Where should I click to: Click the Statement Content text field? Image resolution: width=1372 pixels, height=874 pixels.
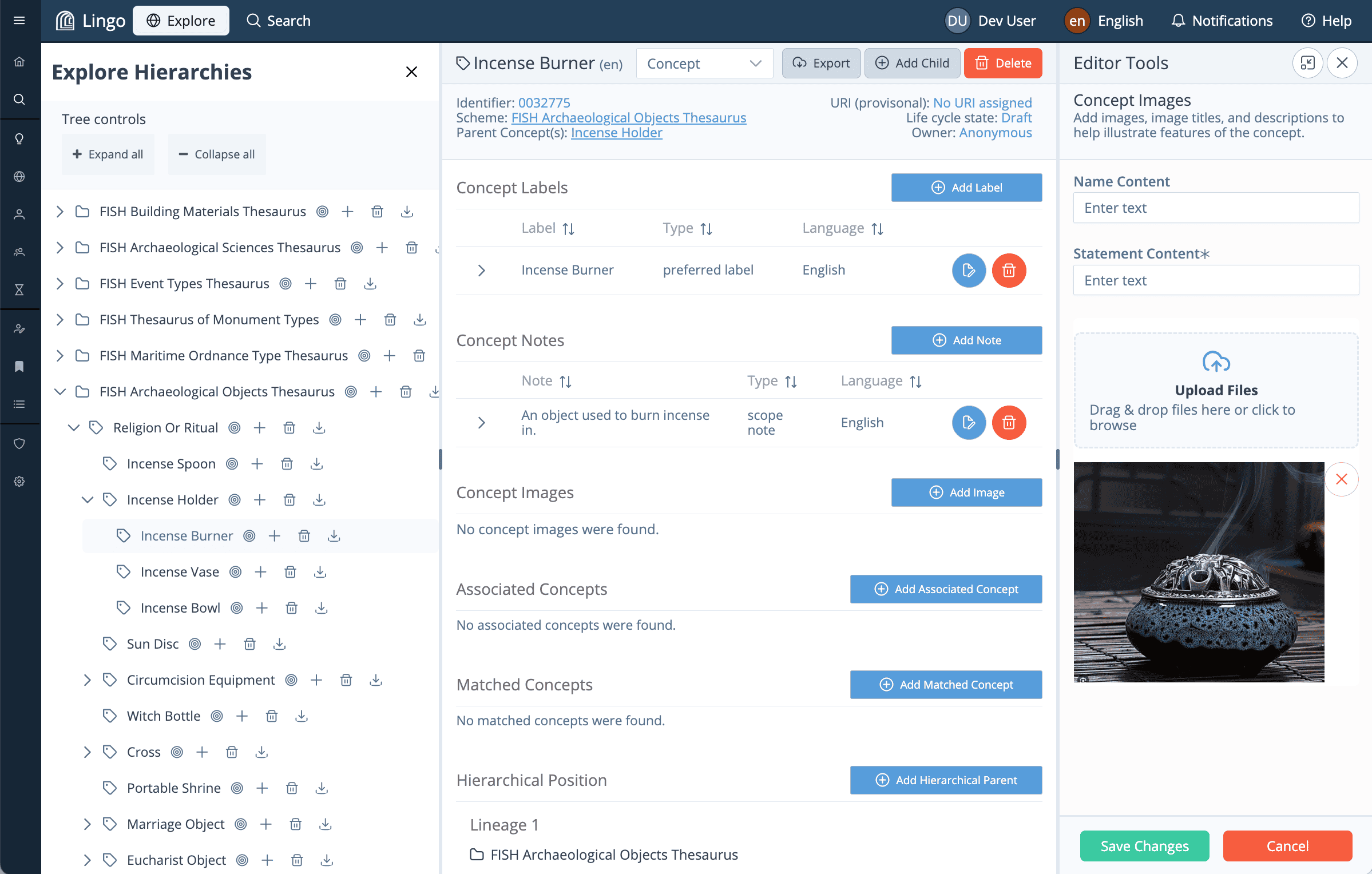click(x=1216, y=280)
